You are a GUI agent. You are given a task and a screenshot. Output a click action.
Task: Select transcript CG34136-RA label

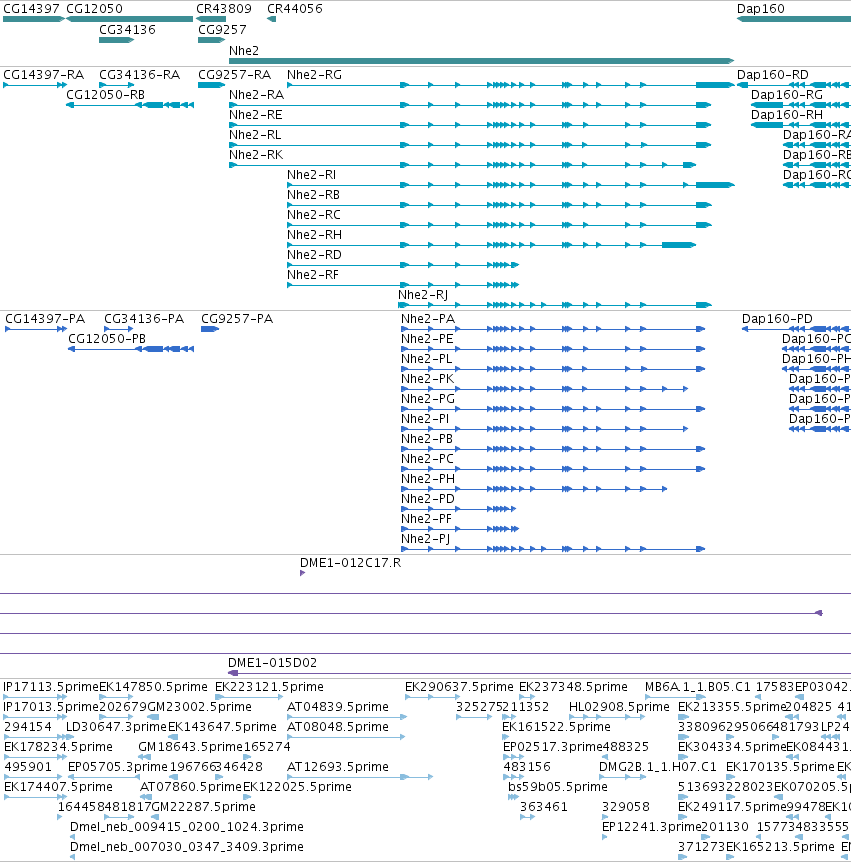[140, 75]
